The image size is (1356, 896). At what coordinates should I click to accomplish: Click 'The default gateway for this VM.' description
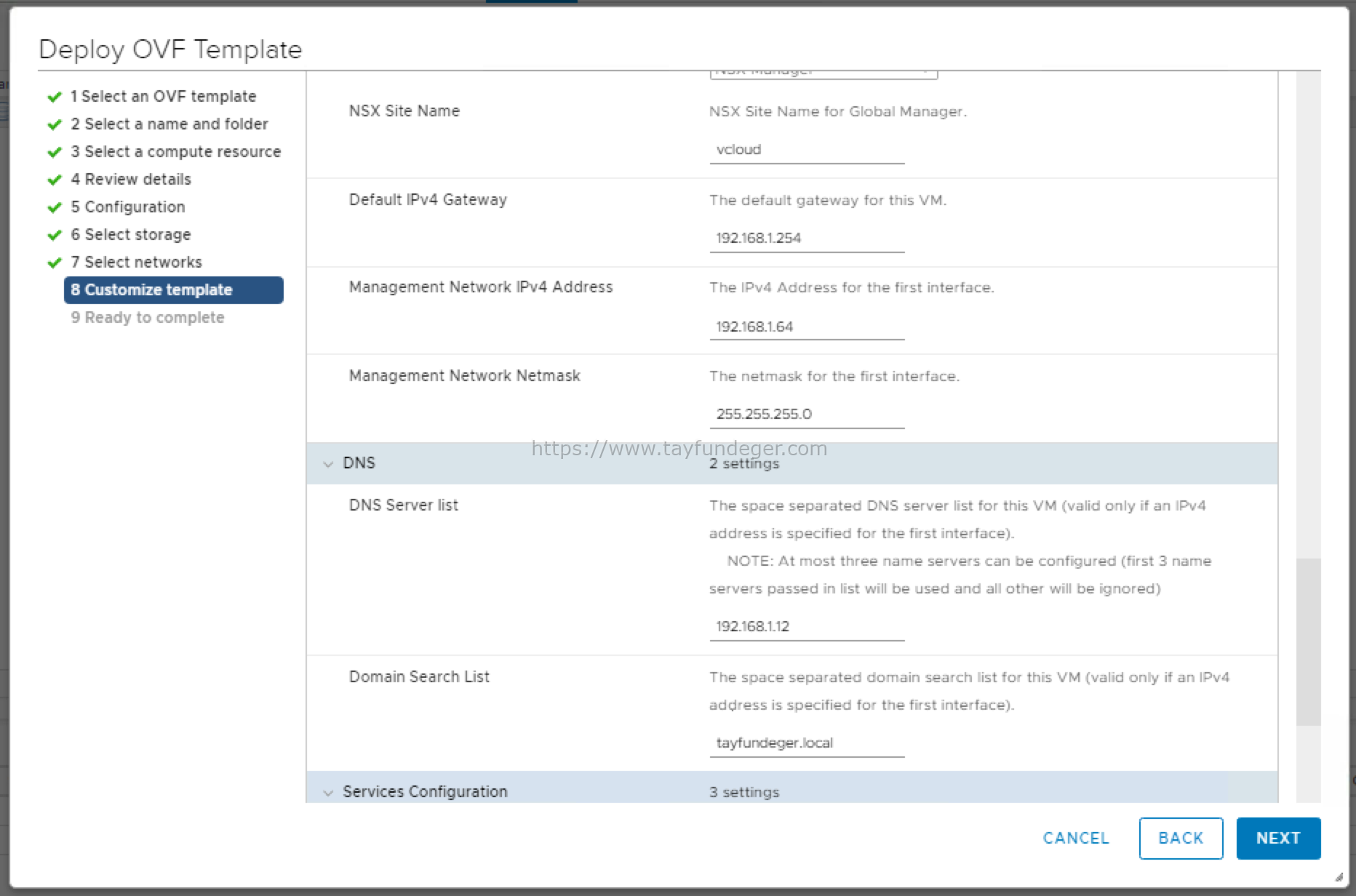coord(828,201)
